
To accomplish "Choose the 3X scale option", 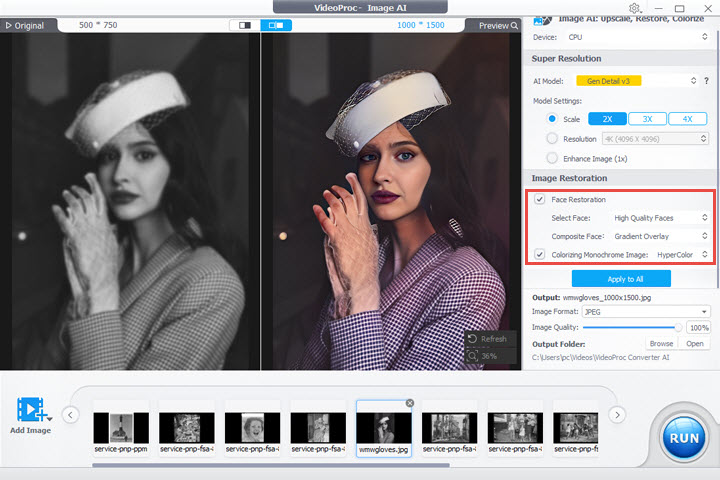I will 647,118.
